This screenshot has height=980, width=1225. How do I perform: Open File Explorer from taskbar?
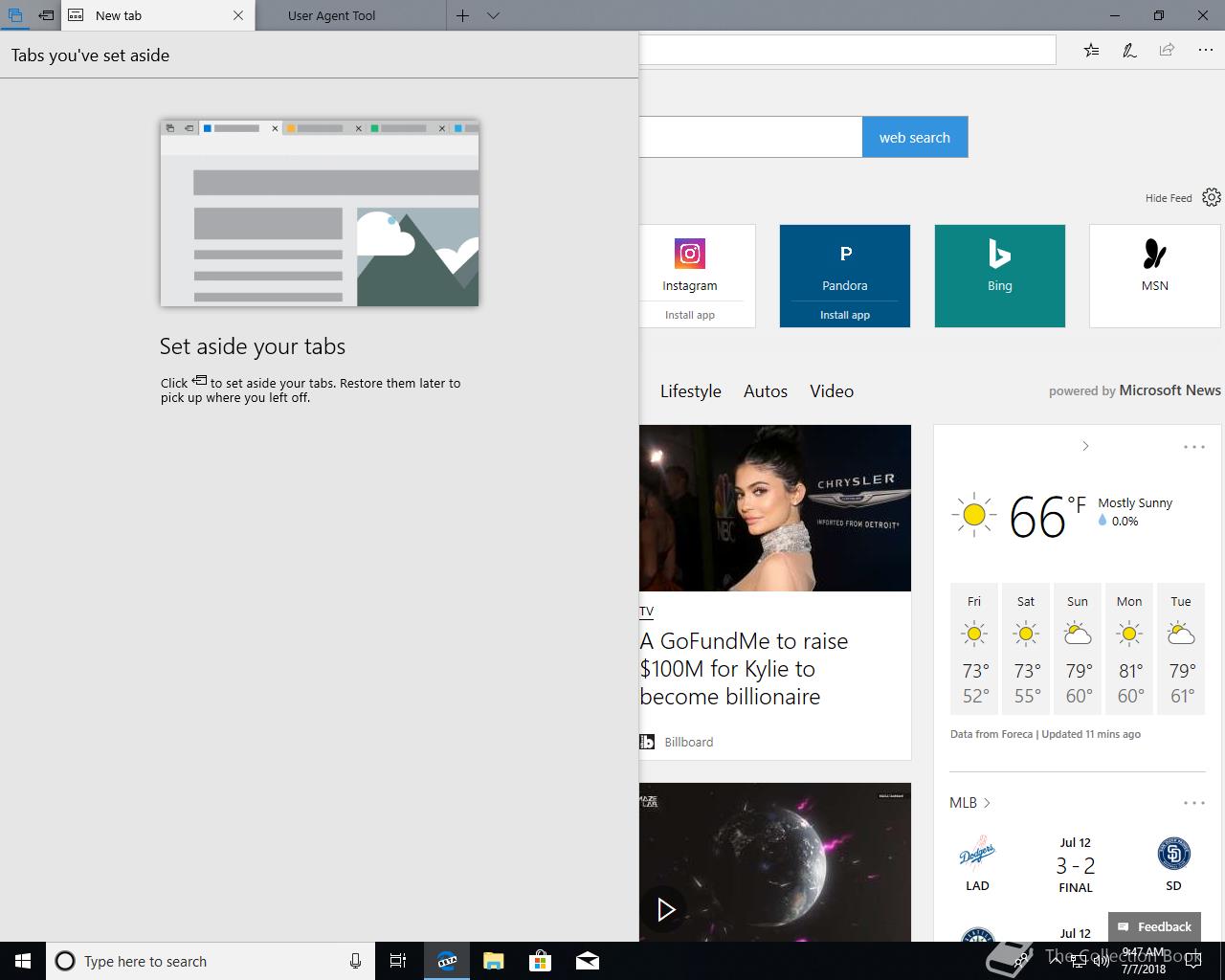tap(493, 961)
